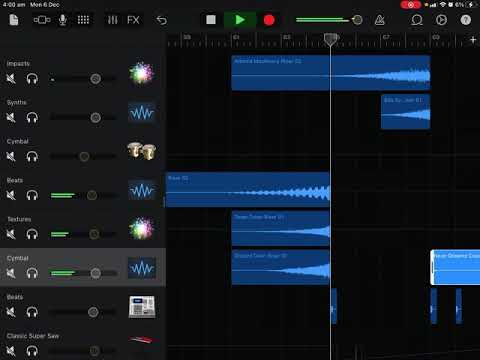Select drum machine icon of lower Beats track
Screen dimensions: 480x360
point(142,307)
